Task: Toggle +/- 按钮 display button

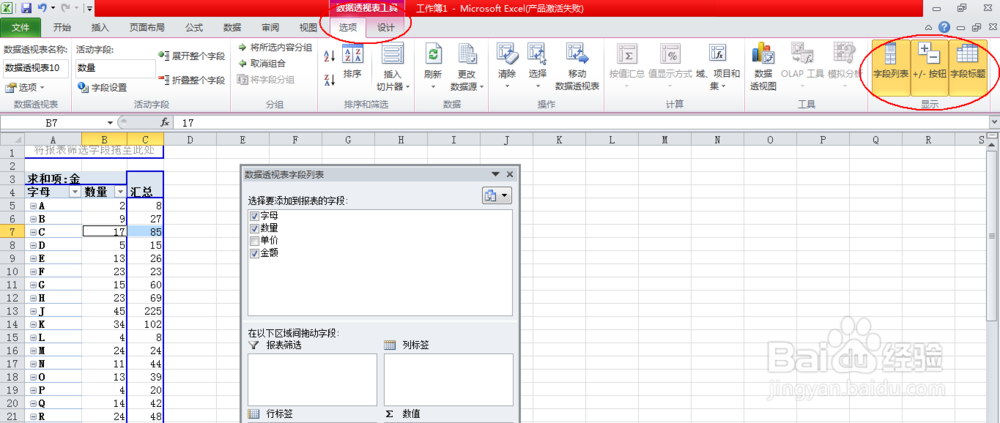Action: (x=929, y=67)
